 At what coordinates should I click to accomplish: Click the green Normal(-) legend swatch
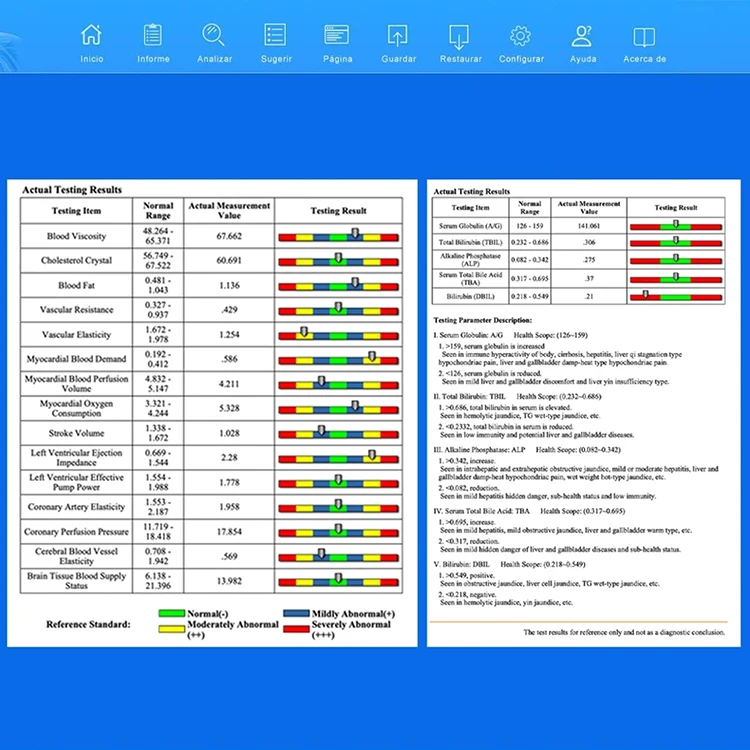172,613
